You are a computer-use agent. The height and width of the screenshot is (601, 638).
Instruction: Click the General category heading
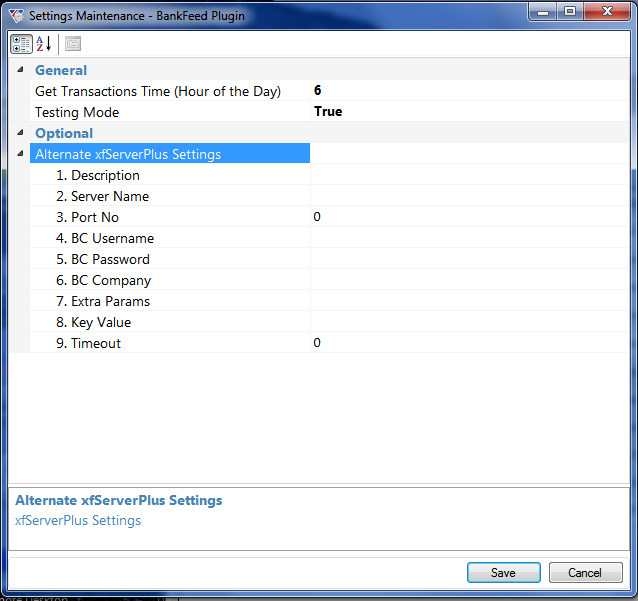[x=61, y=70]
